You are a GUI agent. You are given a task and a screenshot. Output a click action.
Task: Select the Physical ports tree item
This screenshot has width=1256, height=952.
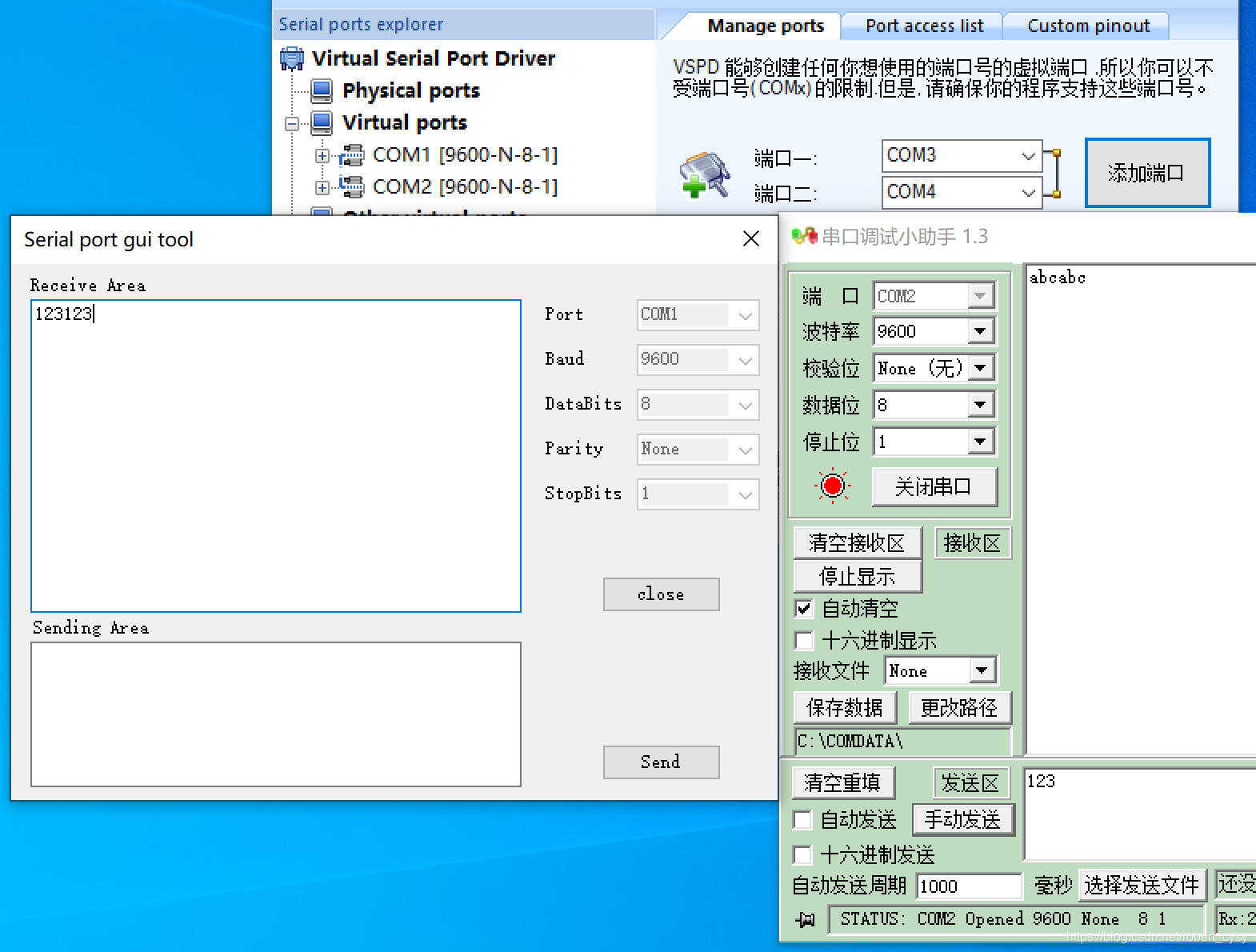pyautogui.click(x=411, y=90)
